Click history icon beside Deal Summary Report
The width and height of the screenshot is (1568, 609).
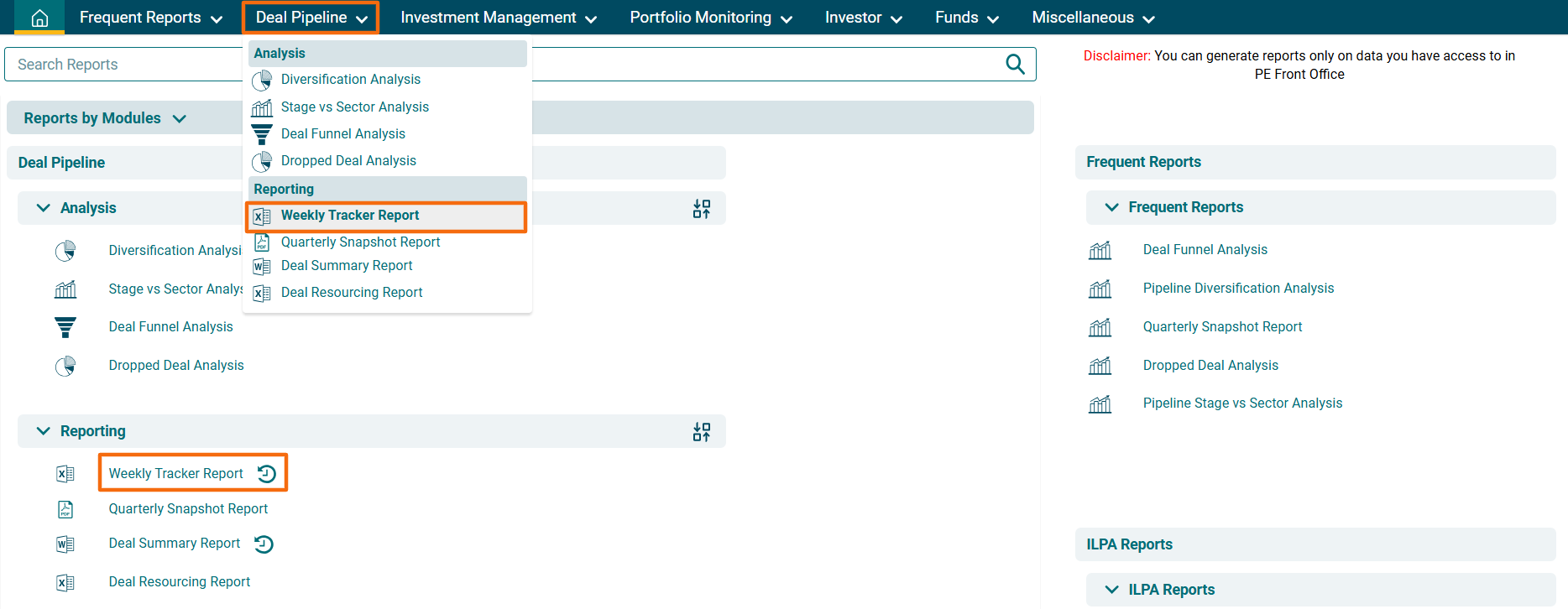point(264,544)
